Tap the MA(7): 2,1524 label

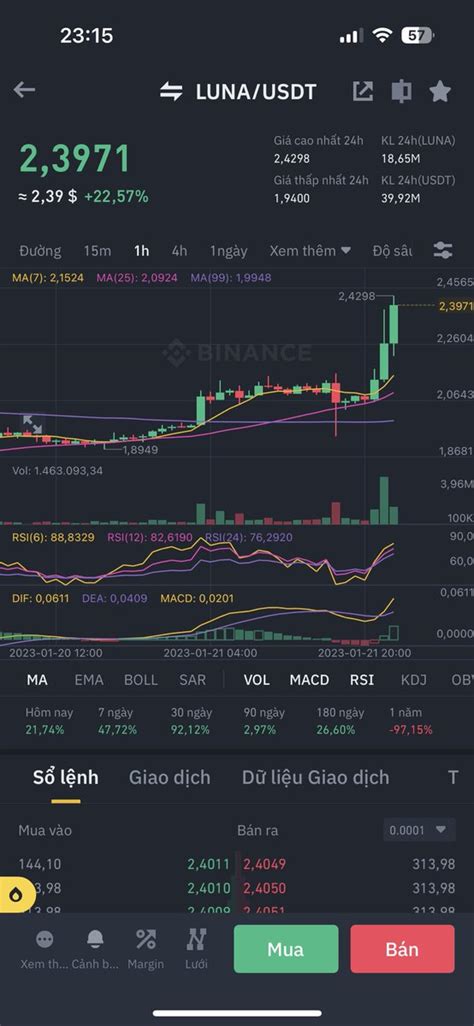coord(48,277)
